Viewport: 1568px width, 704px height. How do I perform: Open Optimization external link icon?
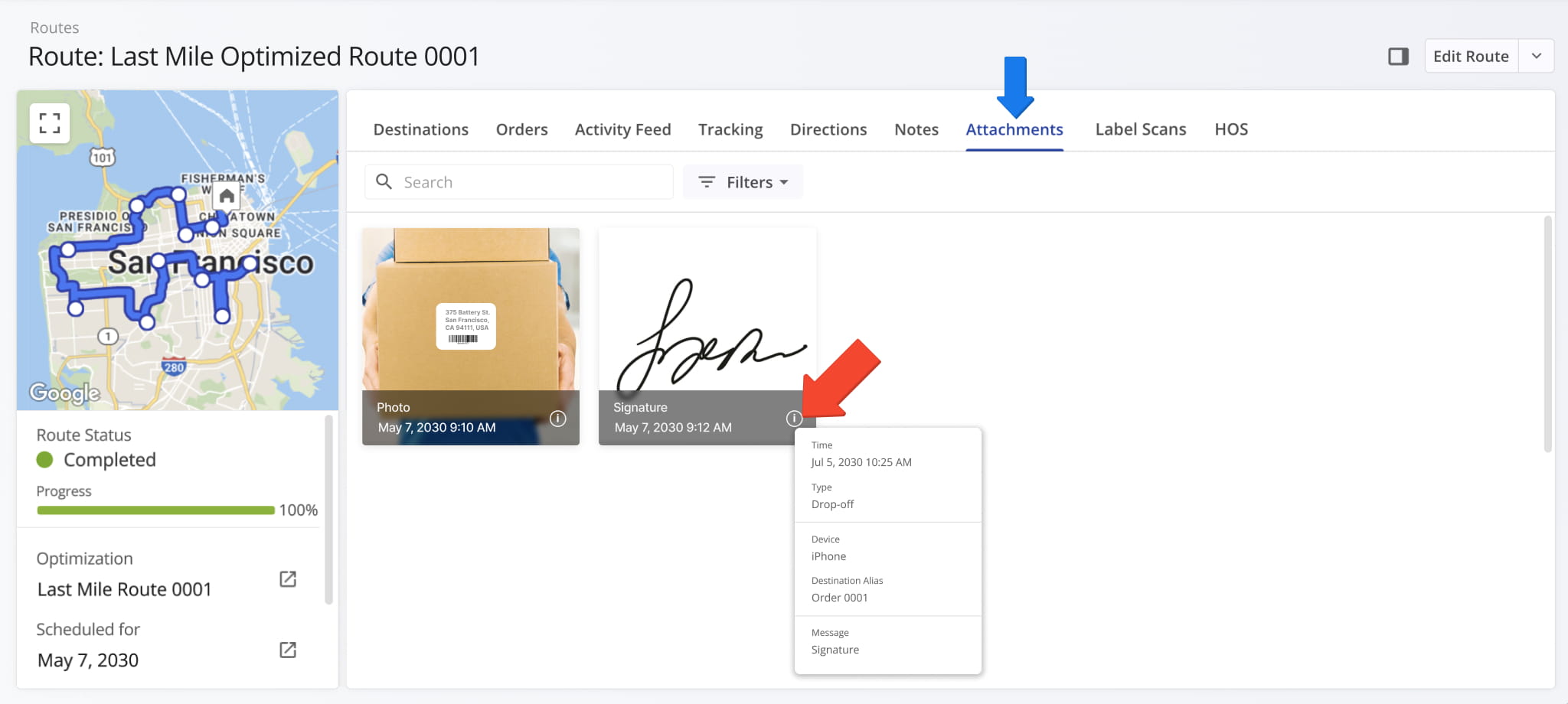coord(288,579)
